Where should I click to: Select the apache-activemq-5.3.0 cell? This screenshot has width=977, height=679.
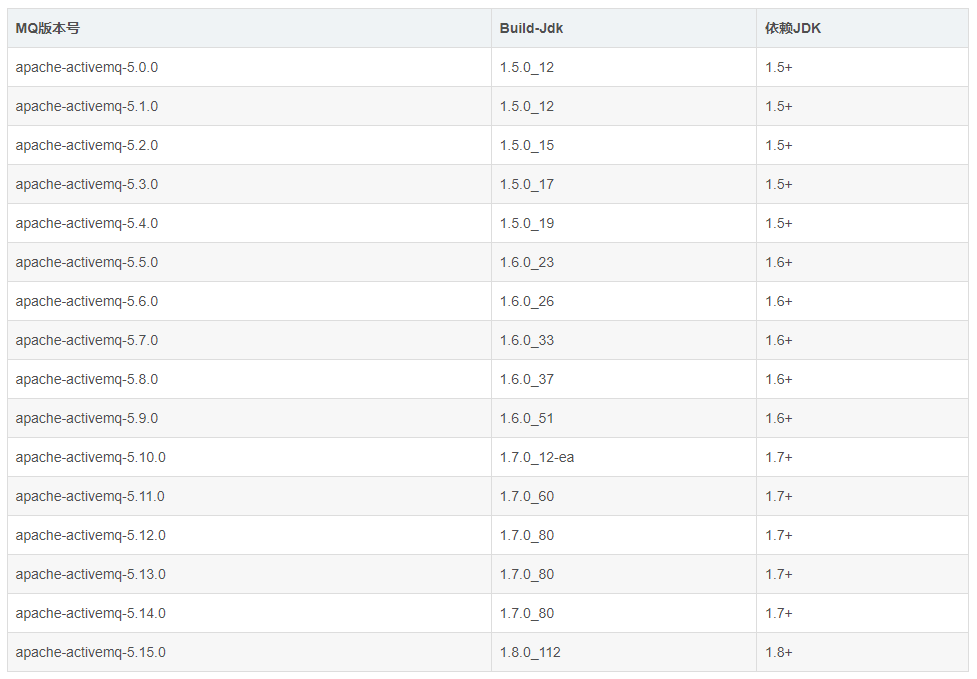pyautogui.click(x=249, y=184)
